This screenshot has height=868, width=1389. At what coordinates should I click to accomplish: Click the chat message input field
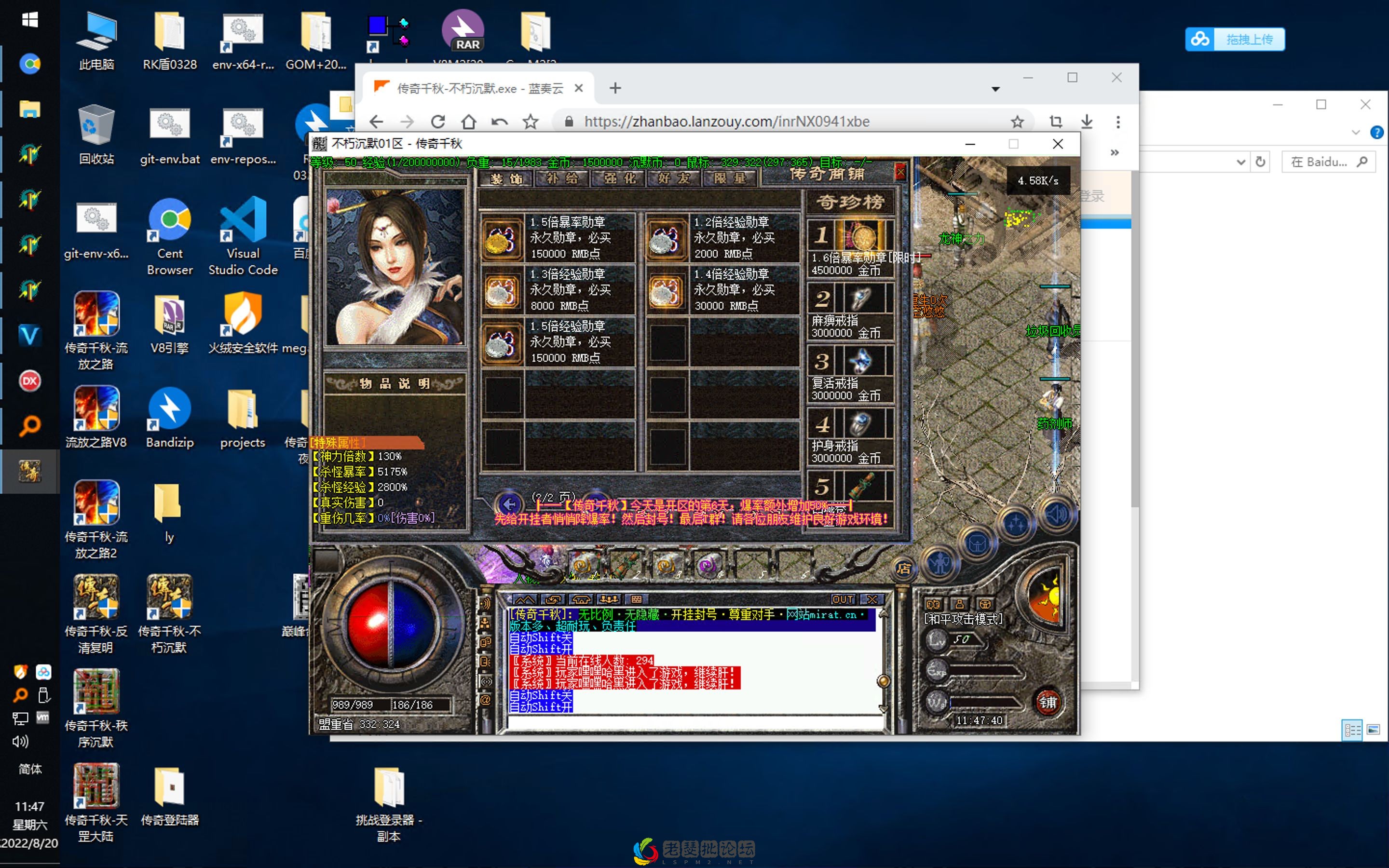pos(694,722)
